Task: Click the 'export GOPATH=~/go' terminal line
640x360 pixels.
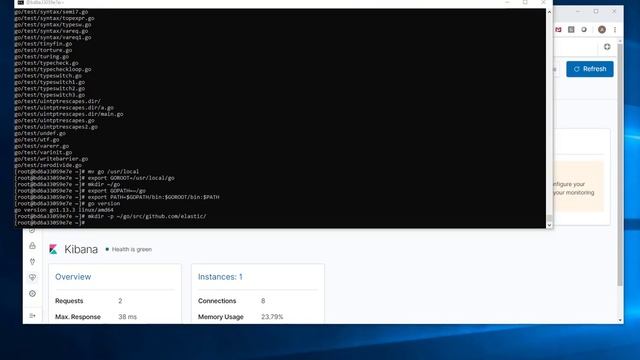Action: [x=80, y=191]
